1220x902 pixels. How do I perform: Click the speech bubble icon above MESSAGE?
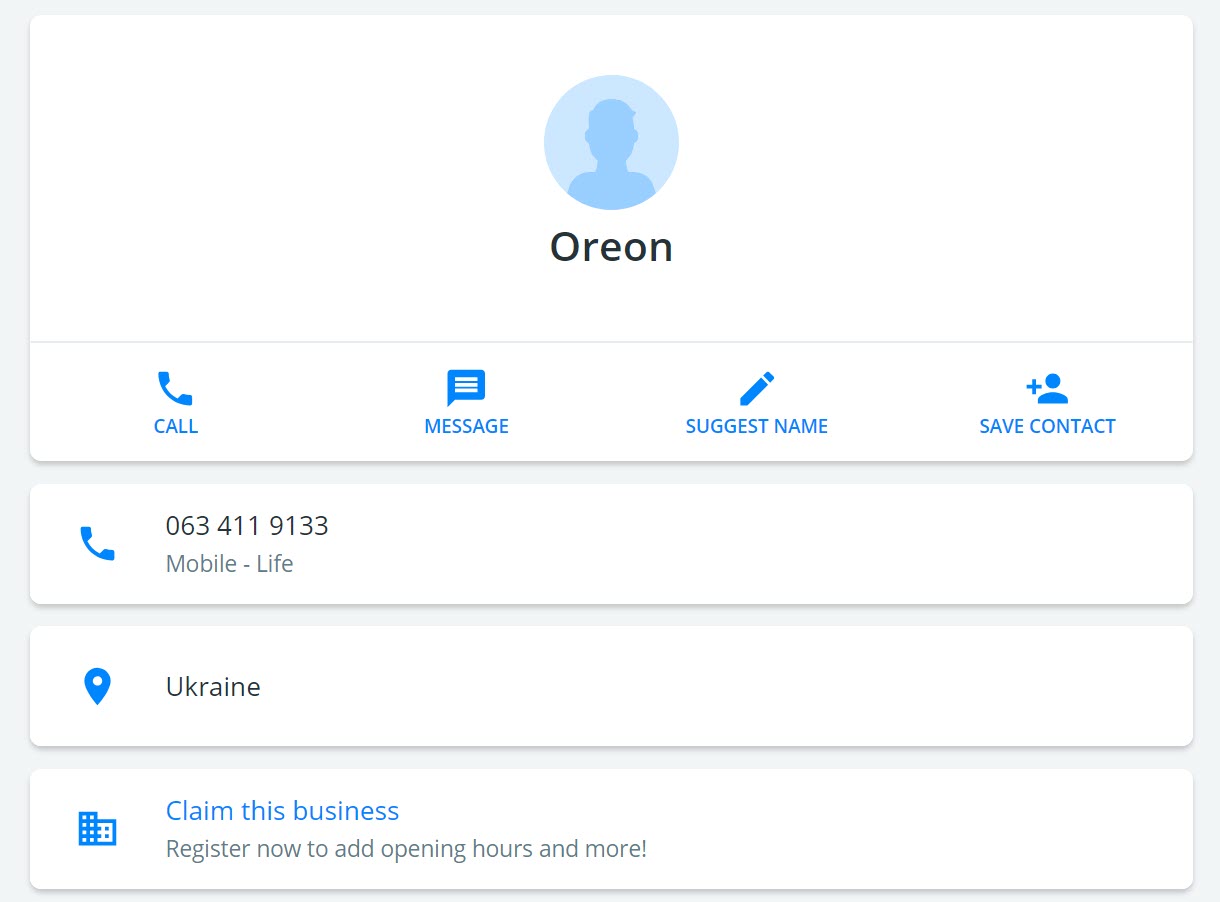tap(466, 388)
